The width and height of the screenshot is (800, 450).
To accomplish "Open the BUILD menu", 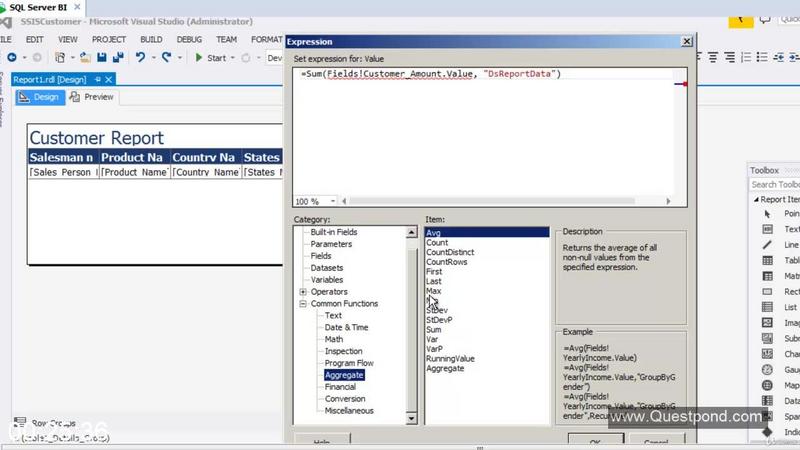I will [151, 39].
